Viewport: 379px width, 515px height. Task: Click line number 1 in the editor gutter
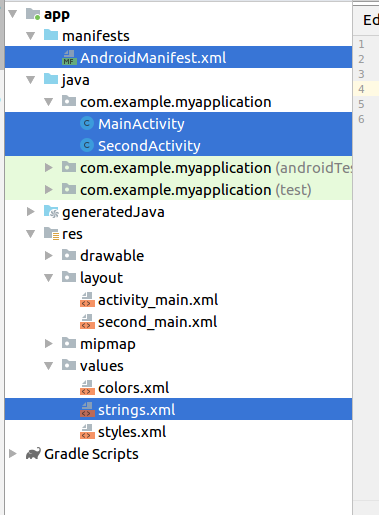[x=361, y=44]
